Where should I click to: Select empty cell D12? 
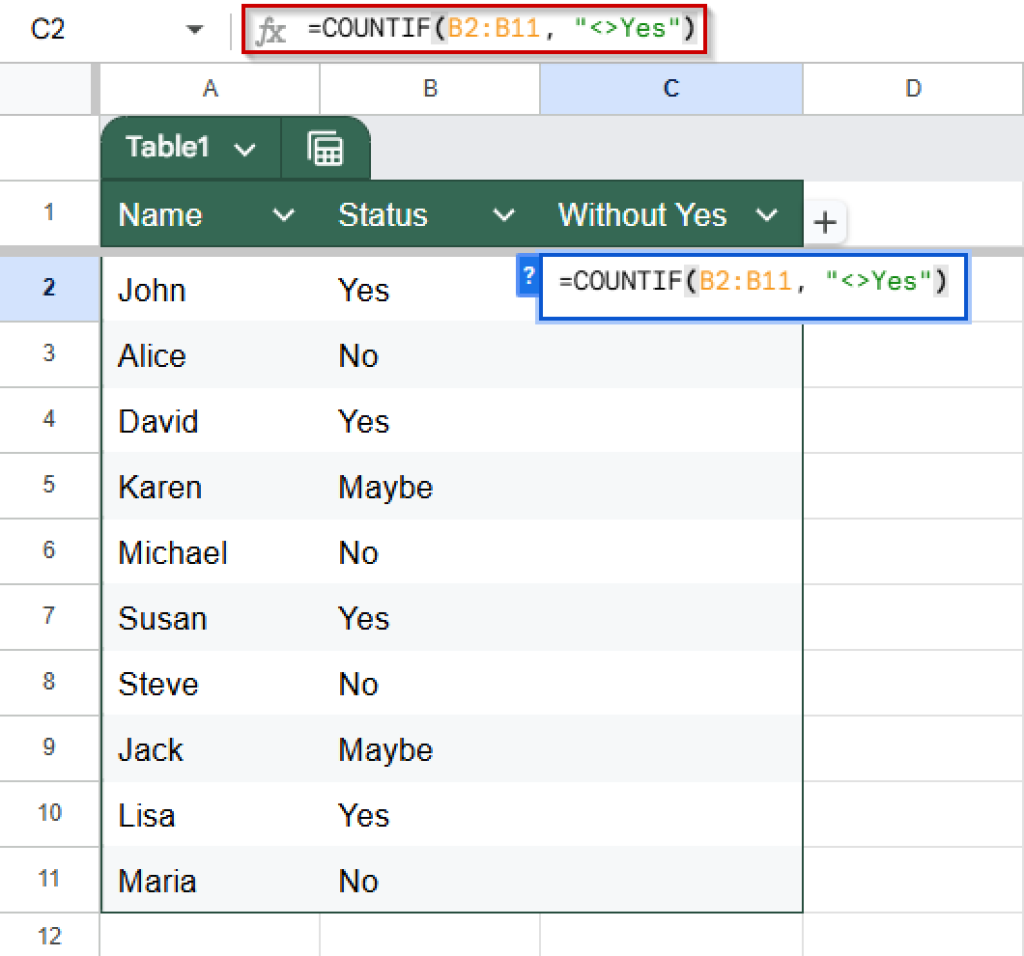pos(913,936)
